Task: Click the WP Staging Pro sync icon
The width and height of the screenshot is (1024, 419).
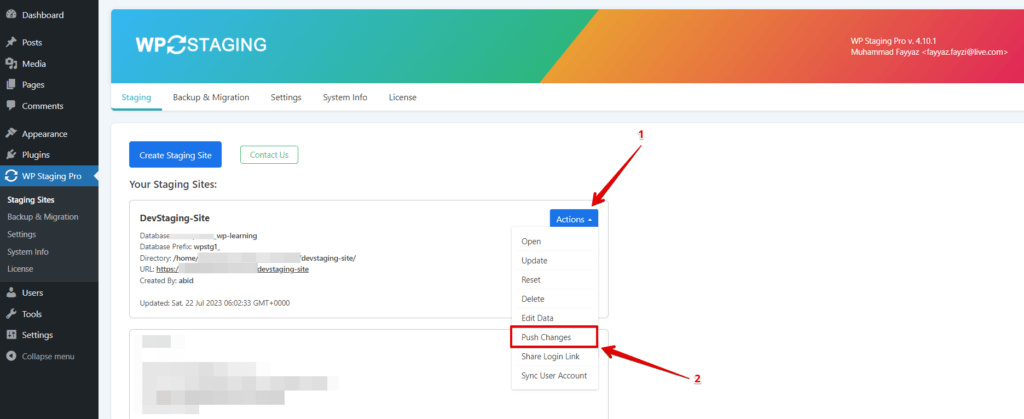Action: [10, 176]
